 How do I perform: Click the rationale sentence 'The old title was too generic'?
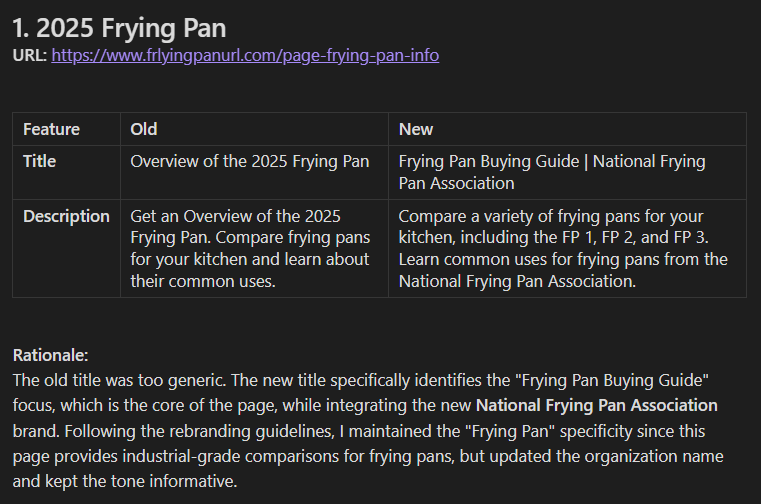[119, 380]
